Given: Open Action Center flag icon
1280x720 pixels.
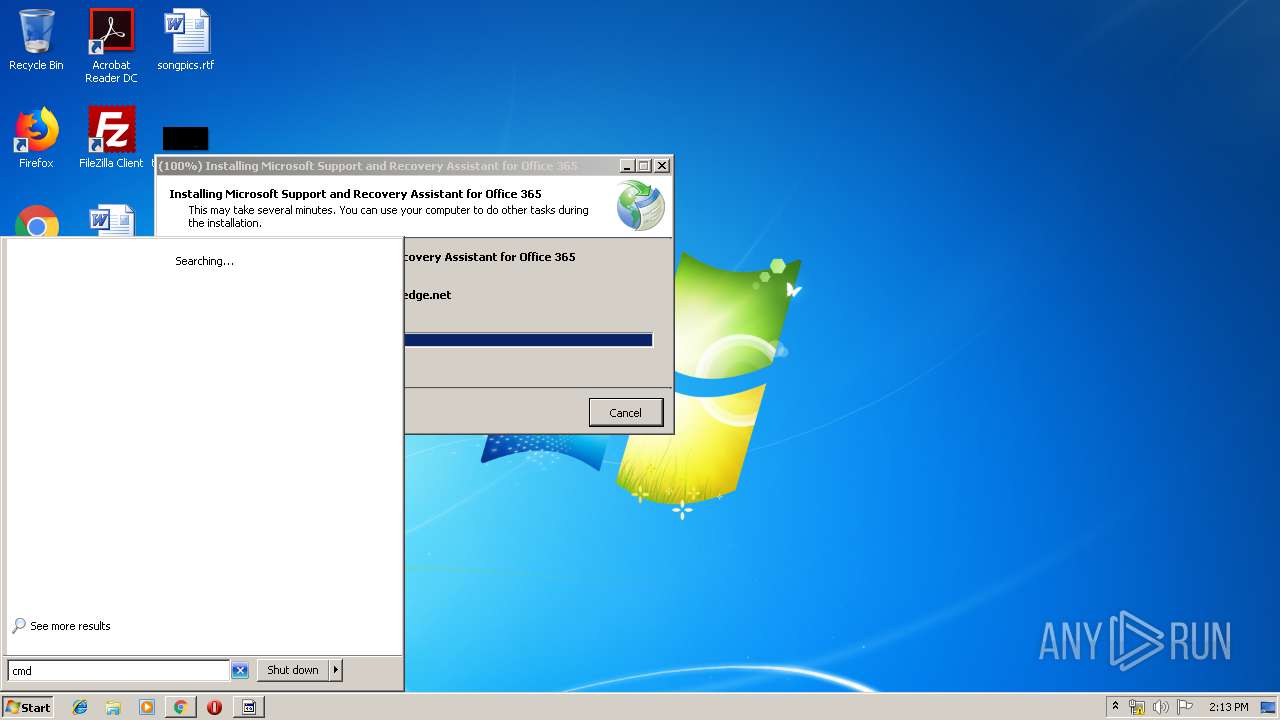Looking at the screenshot, I should [x=1185, y=707].
